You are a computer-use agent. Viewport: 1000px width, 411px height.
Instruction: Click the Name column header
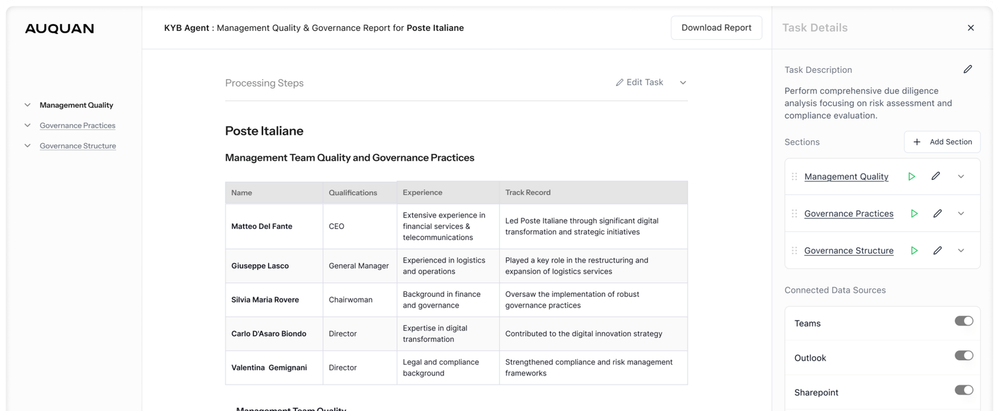click(x=274, y=193)
